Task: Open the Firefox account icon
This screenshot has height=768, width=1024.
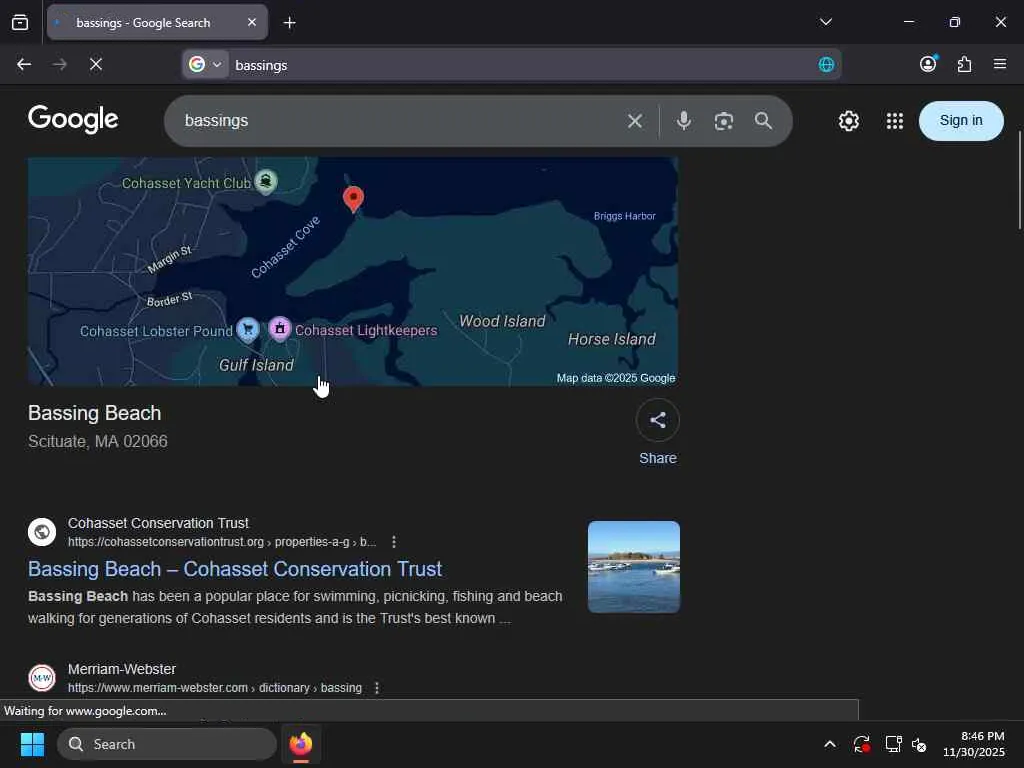Action: [928, 63]
